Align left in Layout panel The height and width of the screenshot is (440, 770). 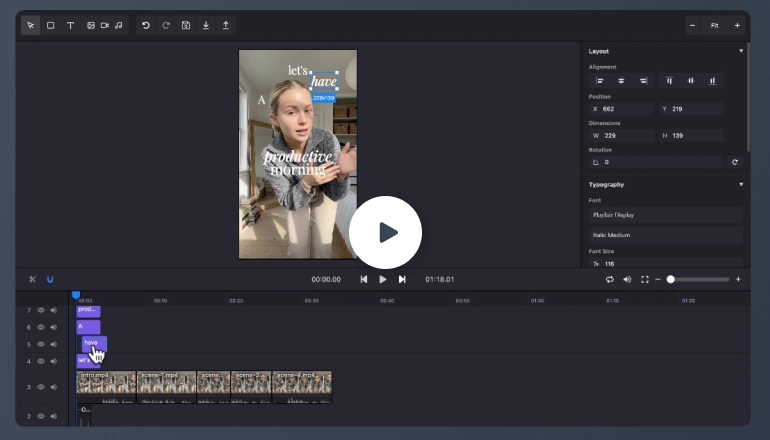(600, 81)
